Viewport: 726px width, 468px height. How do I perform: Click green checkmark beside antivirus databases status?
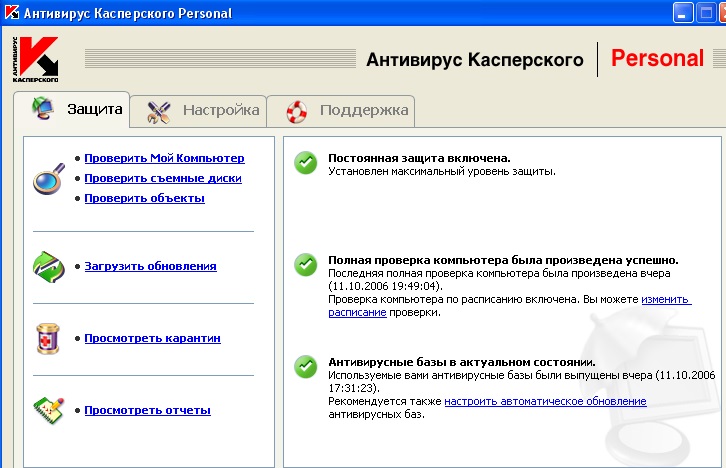[x=305, y=367]
